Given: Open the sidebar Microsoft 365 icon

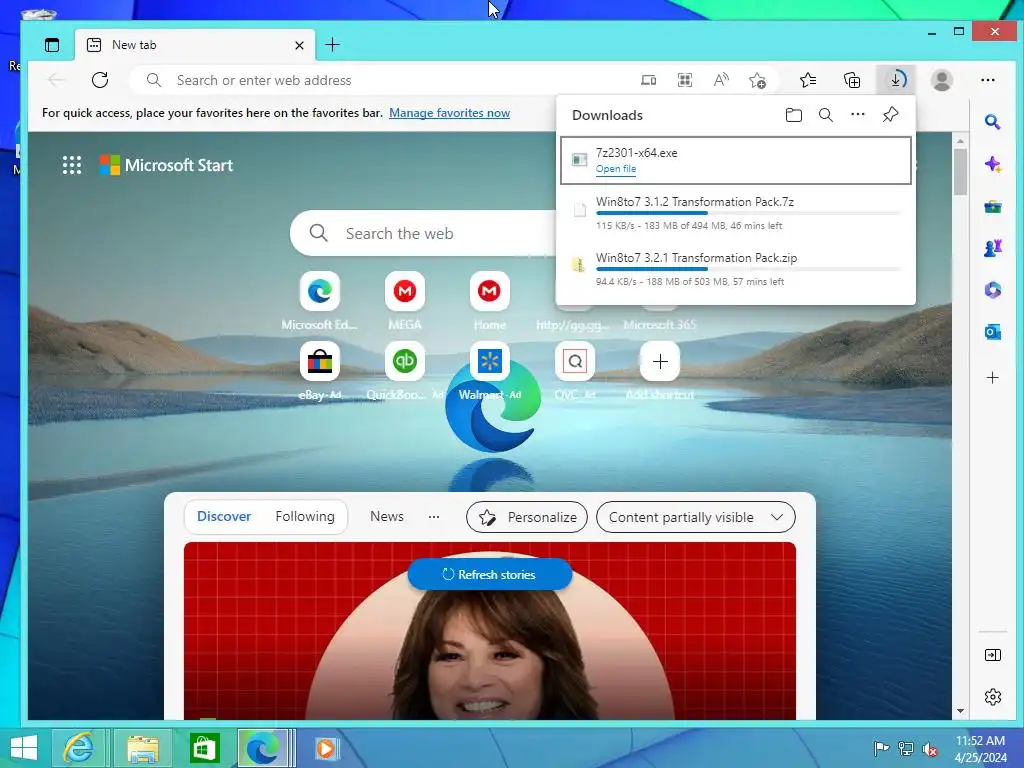Looking at the screenshot, I should point(993,290).
